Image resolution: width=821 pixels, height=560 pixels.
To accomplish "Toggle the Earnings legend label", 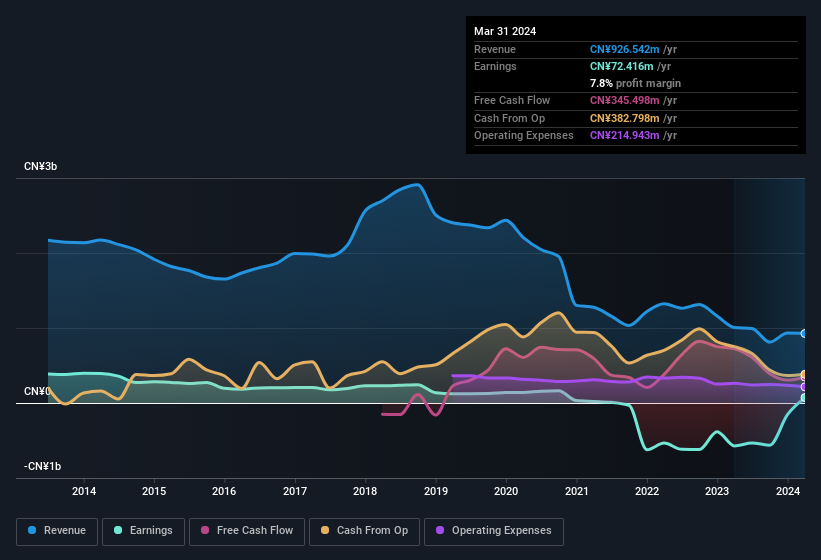I will (150, 530).
